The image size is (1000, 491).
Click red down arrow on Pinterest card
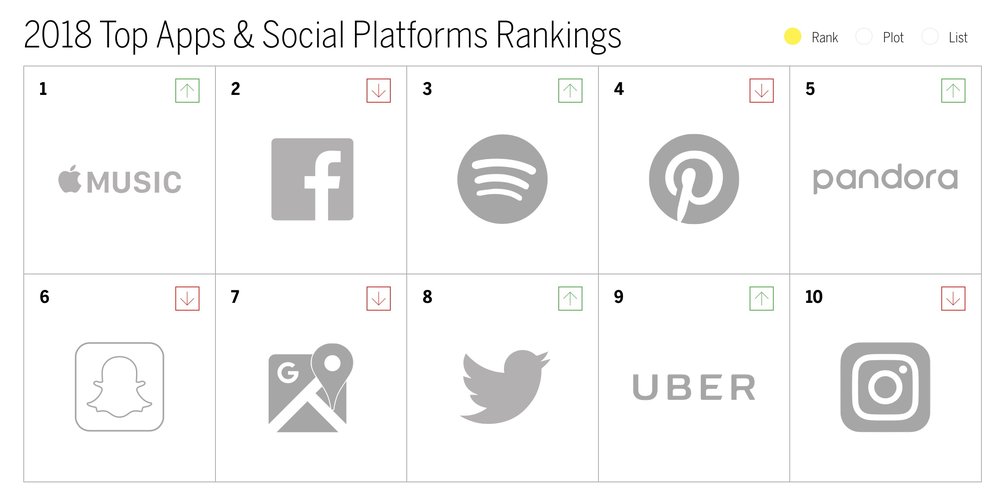[x=761, y=91]
